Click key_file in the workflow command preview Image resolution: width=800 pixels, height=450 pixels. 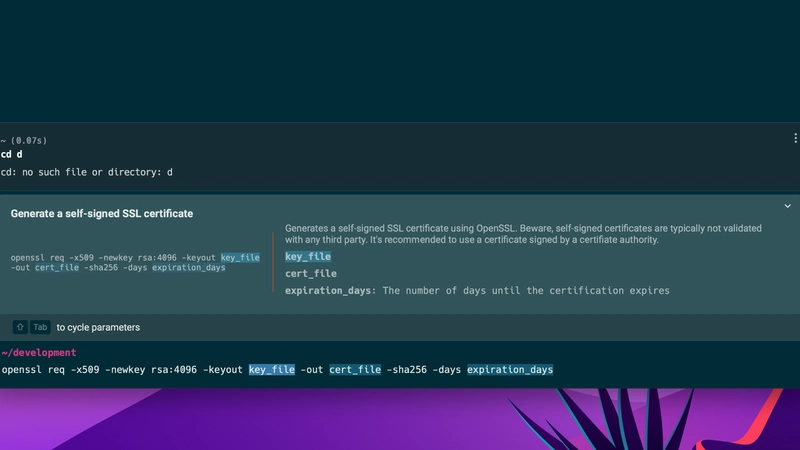[x=240, y=258]
